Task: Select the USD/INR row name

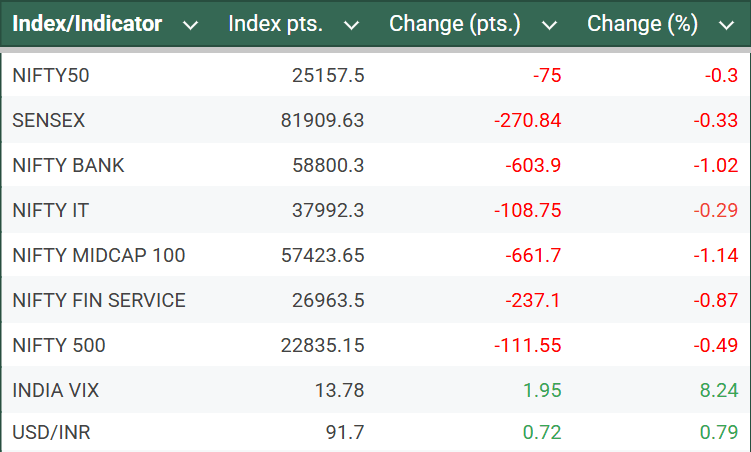Action: click(50, 432)
